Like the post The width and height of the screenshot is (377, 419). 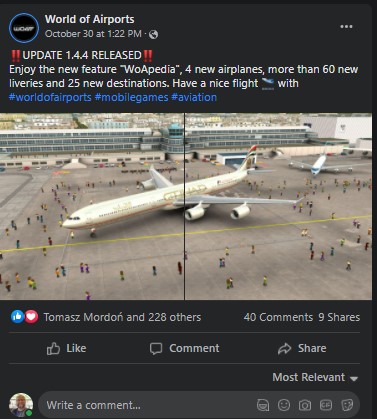[x=66, y=348]
